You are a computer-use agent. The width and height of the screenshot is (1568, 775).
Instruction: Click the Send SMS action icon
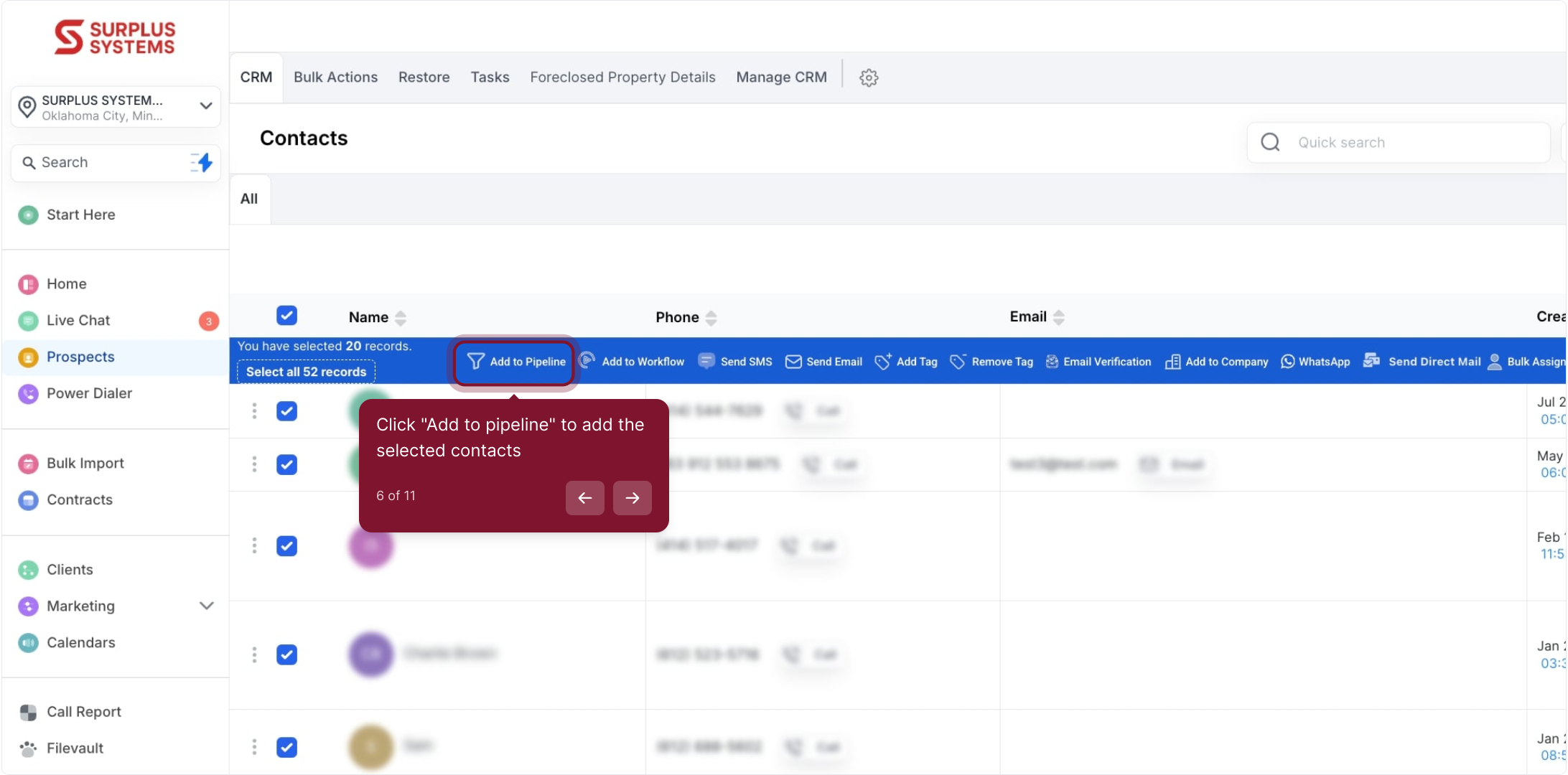706,361
